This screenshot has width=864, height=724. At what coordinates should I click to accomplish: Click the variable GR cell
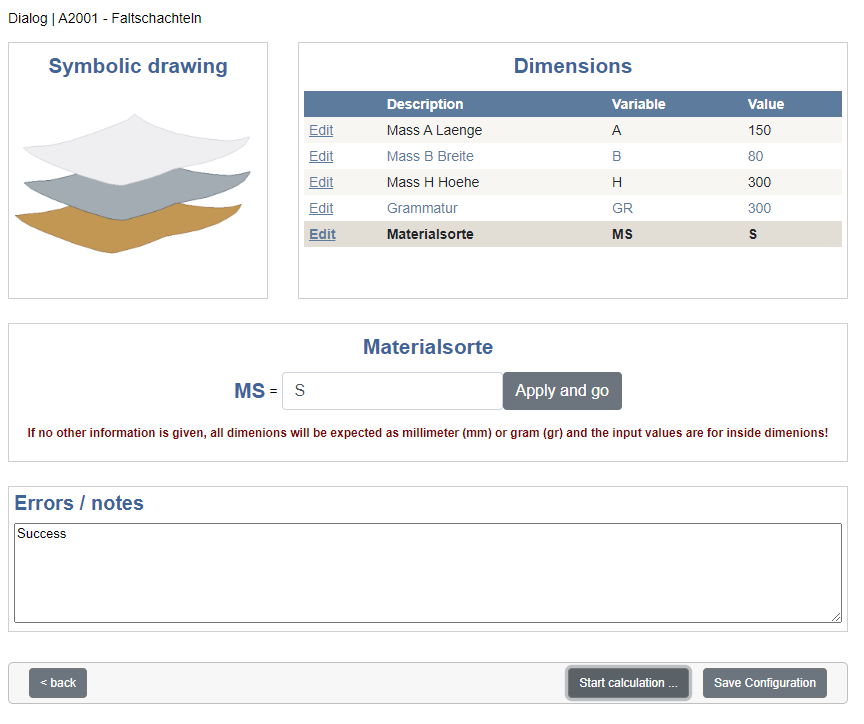coord(622,208)
